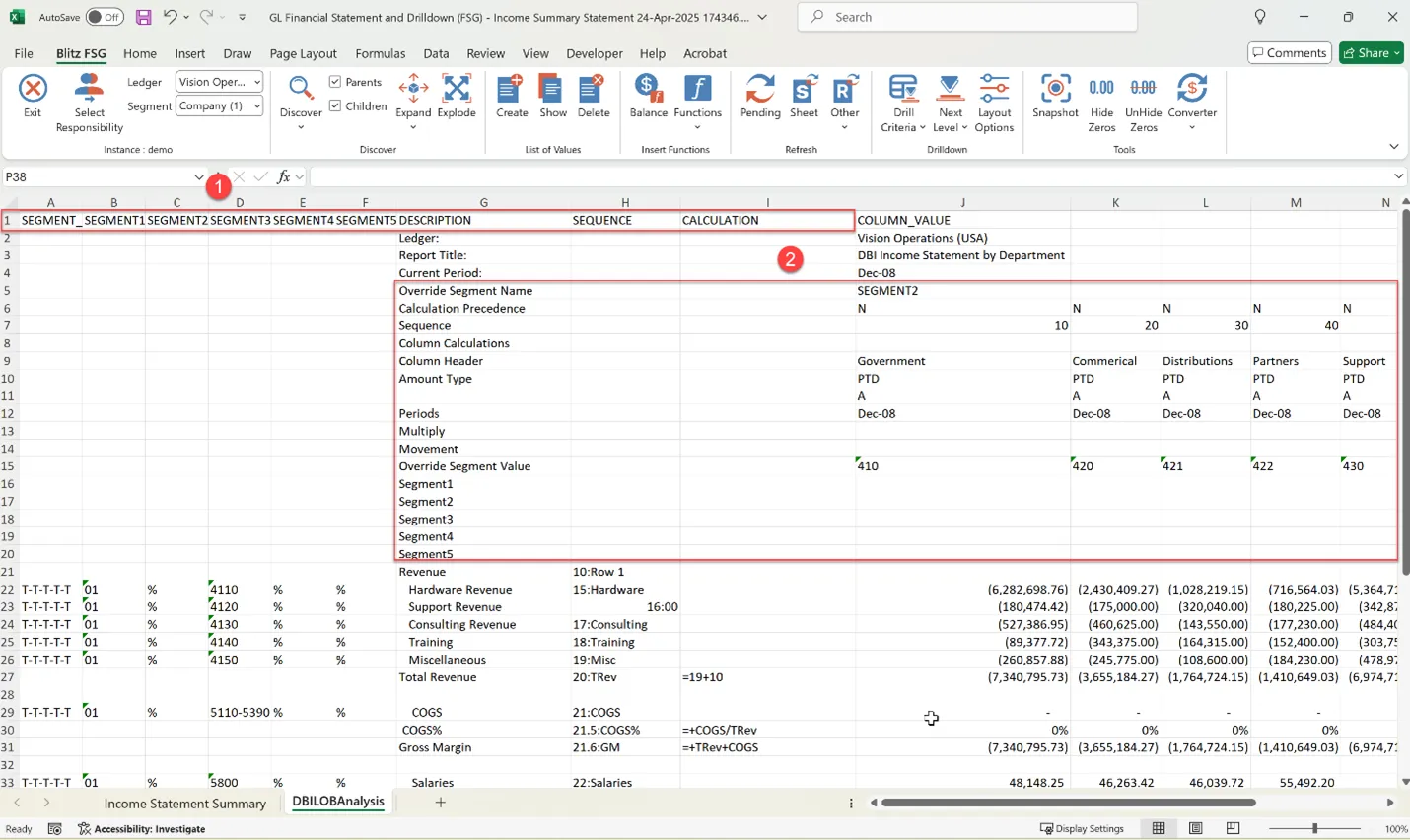The image size is (1410, 840).
Task: Open the Comments pane
Action: coord(1290,53)
